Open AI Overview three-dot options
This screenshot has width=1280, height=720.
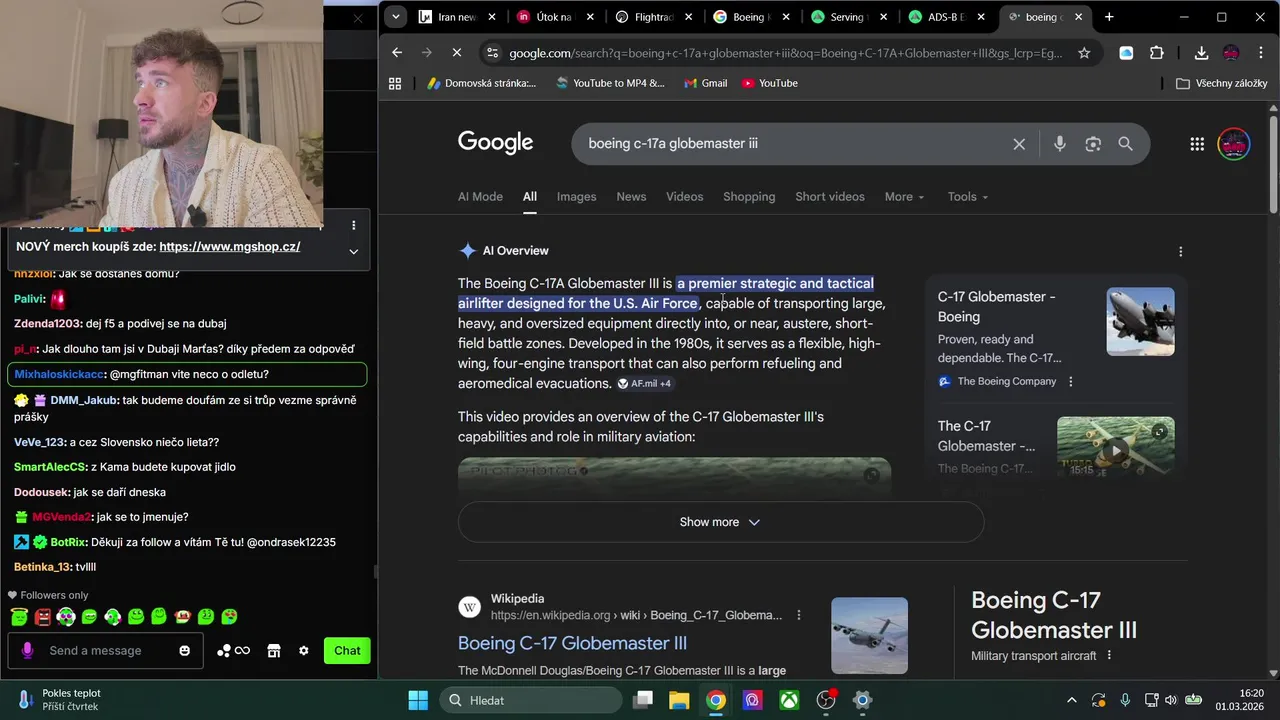tap(1180, 251)
